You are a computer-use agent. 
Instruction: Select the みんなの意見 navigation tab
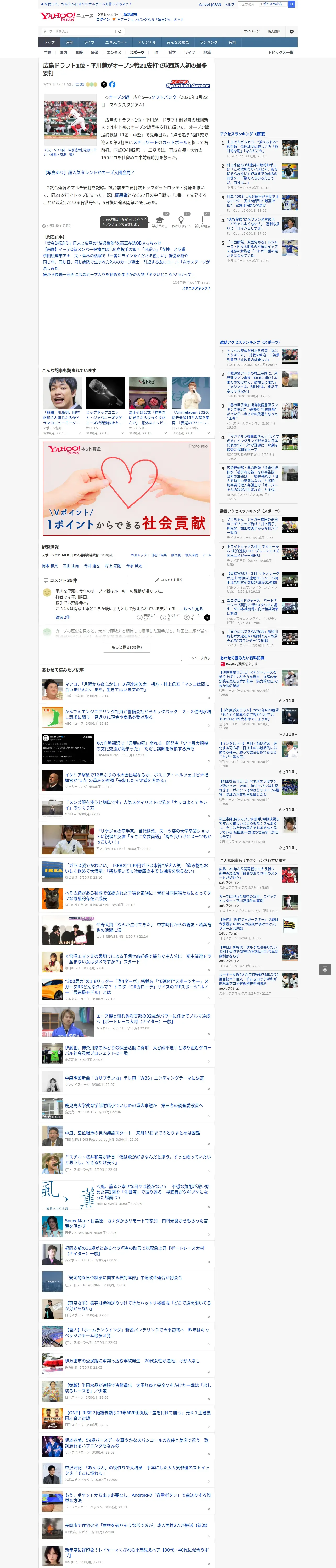(x=177, y=43)
